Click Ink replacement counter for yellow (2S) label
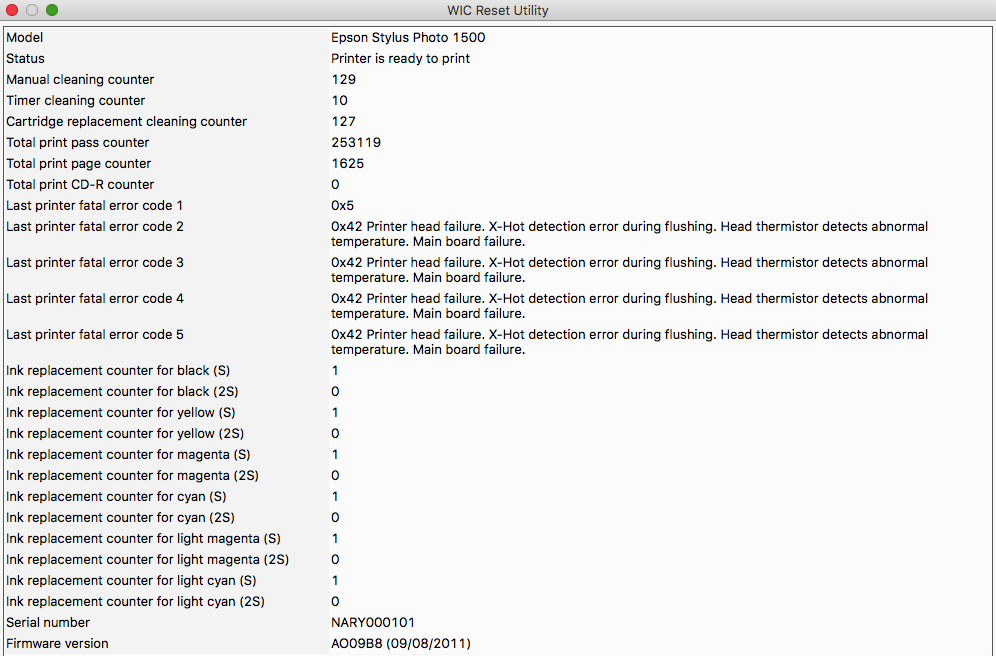Viewport: 996px width, 656px height. click(x=124, y=433)
